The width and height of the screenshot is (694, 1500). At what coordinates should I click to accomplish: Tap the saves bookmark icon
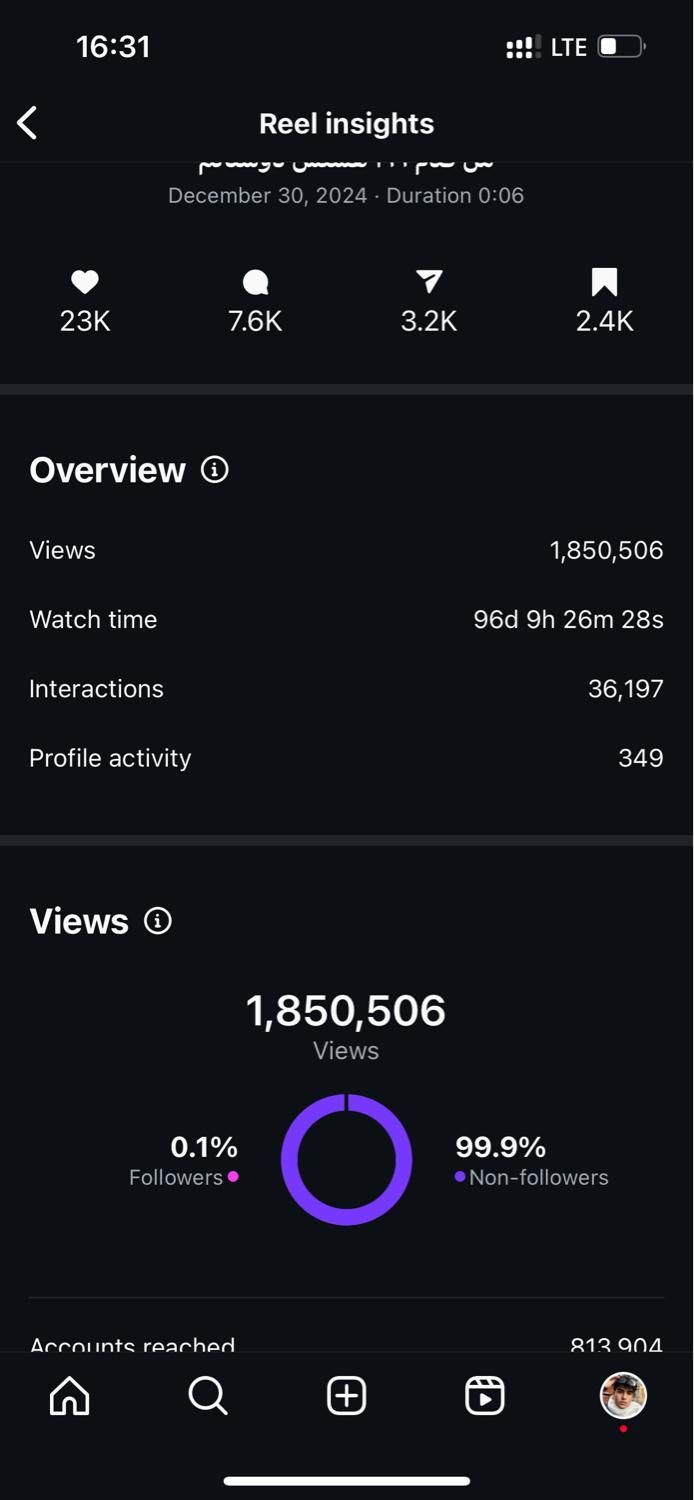(604, 283)
